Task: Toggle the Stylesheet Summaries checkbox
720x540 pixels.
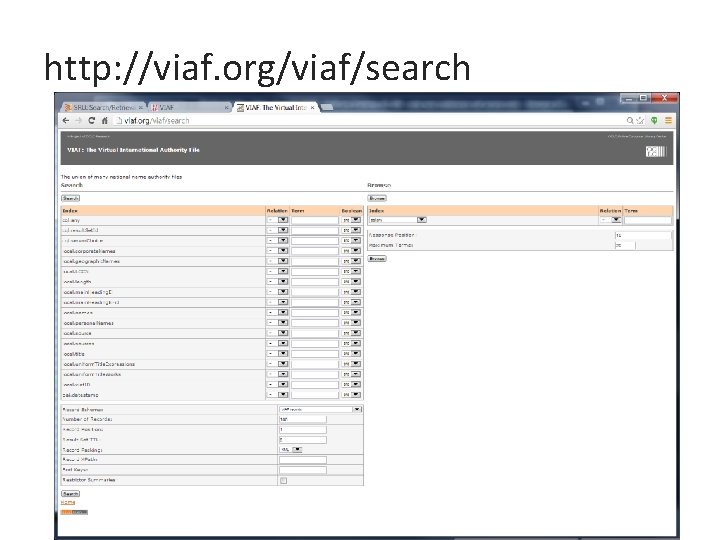Action: (x=283, y=480)
